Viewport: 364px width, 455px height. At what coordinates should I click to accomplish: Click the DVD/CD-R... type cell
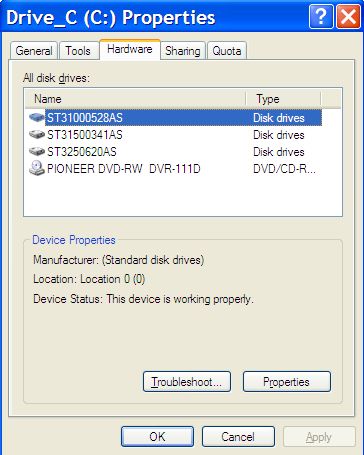tap(284, 169)
